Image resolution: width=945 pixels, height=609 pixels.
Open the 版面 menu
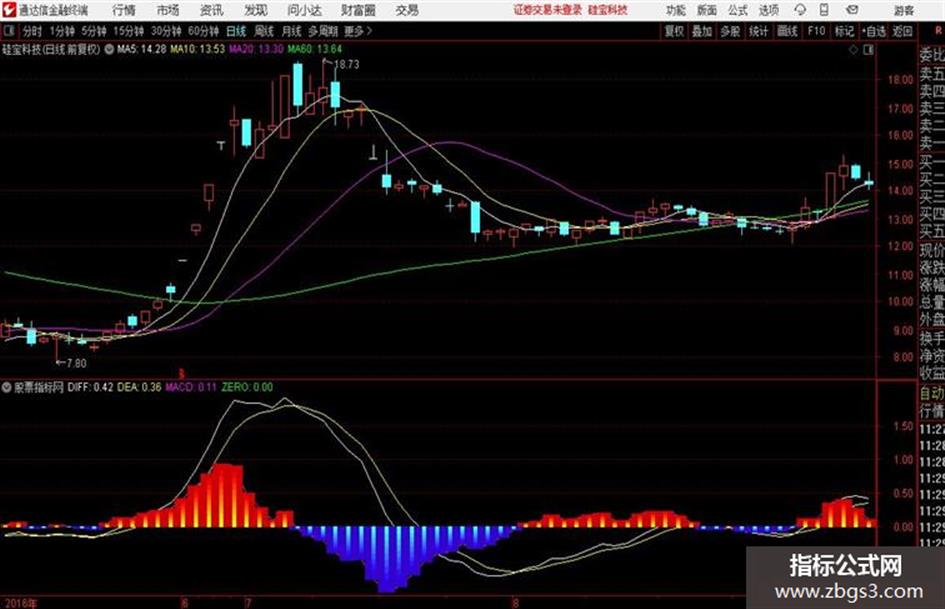pyautogui.click(x=707, y=10)
